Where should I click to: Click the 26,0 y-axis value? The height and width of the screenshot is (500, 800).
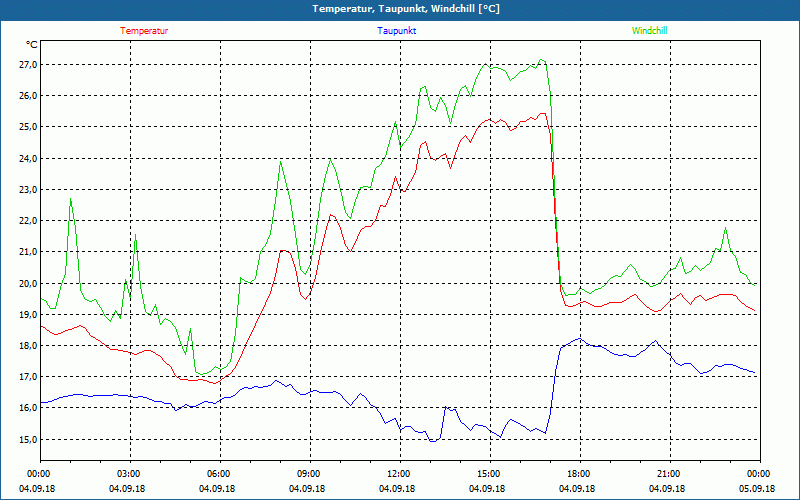click(28, 96)
